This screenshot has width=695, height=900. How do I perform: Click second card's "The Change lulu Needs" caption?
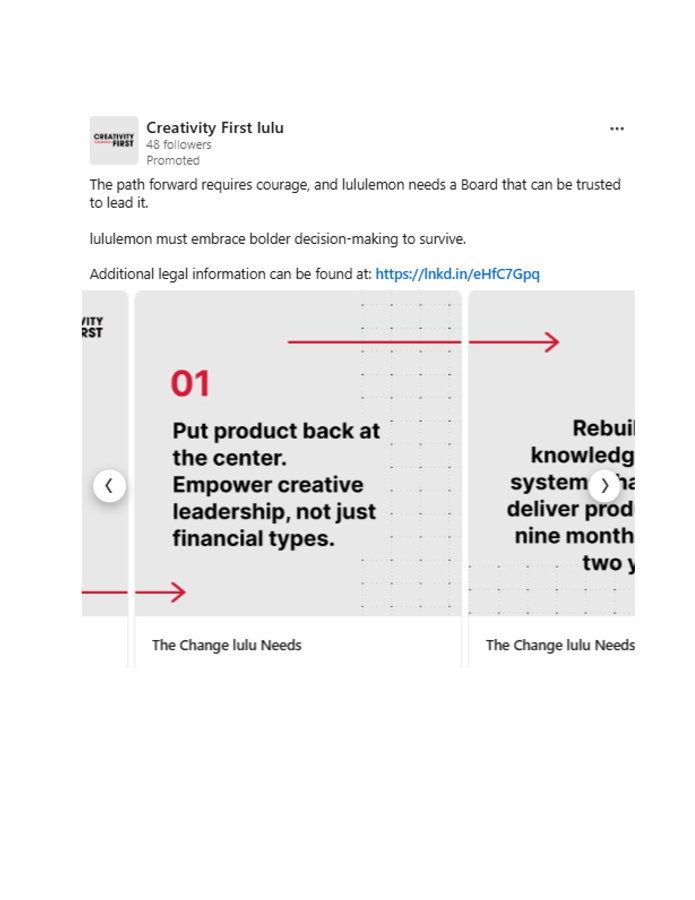click(x=559, y=645)
